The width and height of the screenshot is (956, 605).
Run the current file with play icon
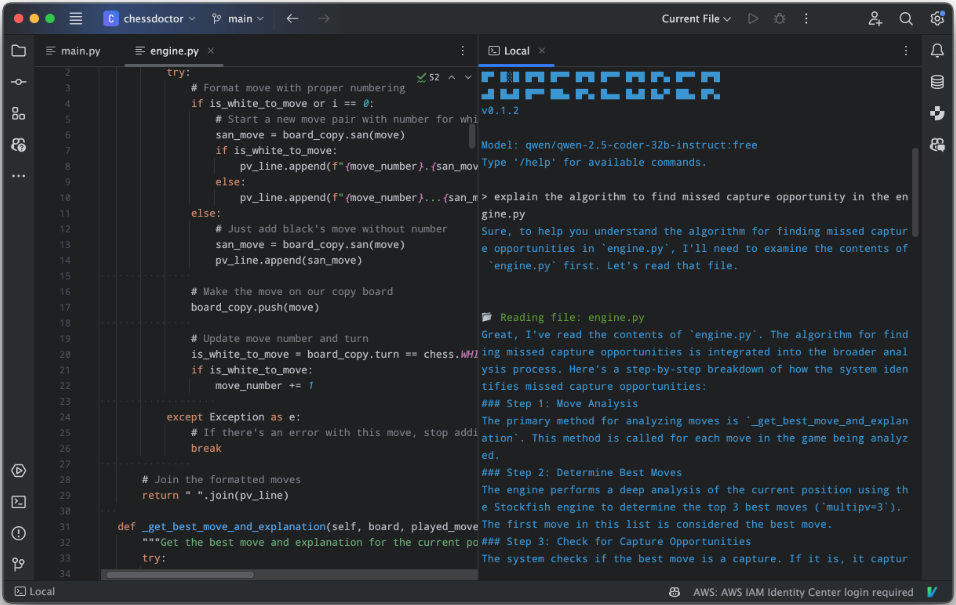click(753, 19)
